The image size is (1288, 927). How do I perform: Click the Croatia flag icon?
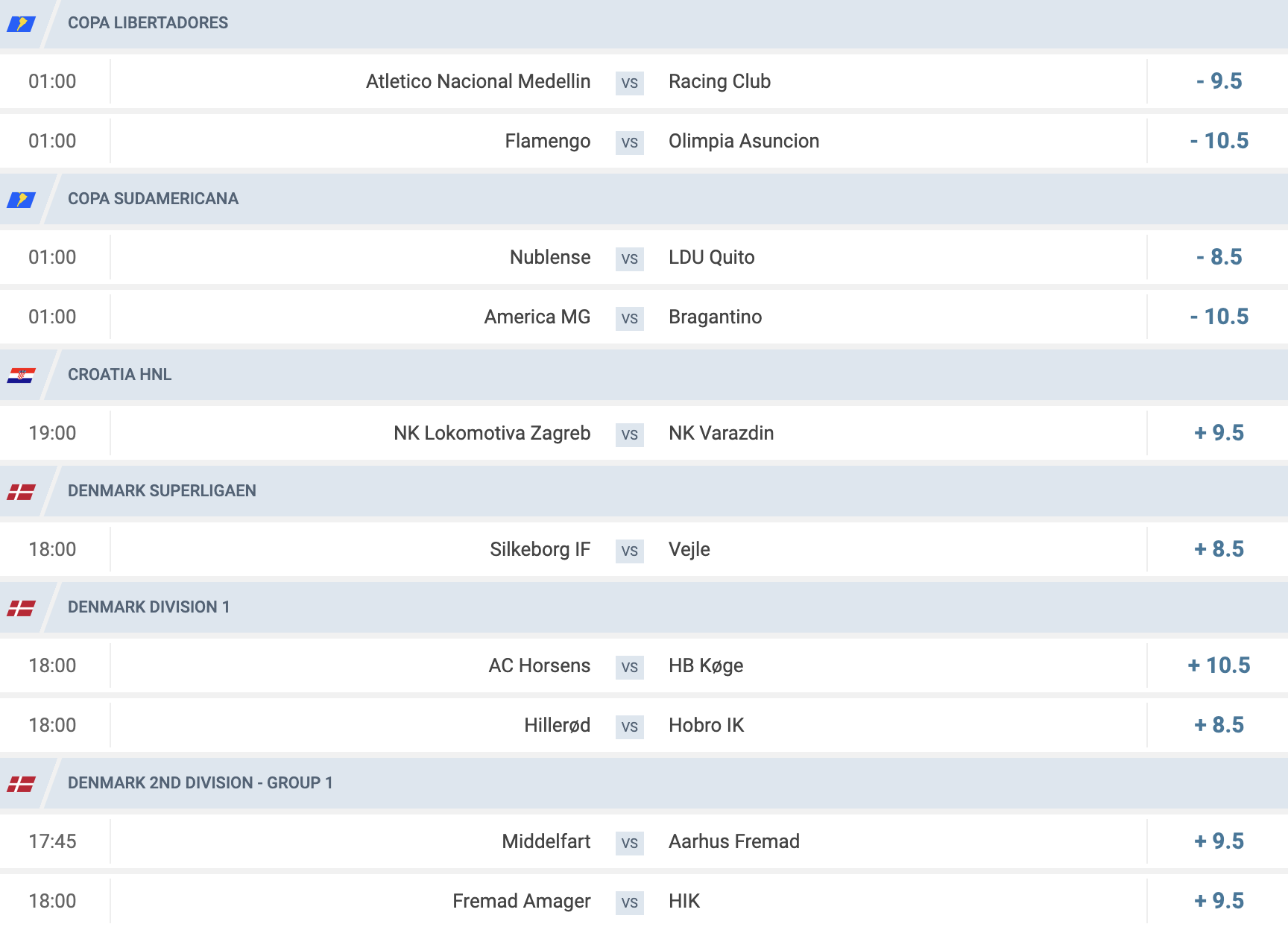click(21, 376)
